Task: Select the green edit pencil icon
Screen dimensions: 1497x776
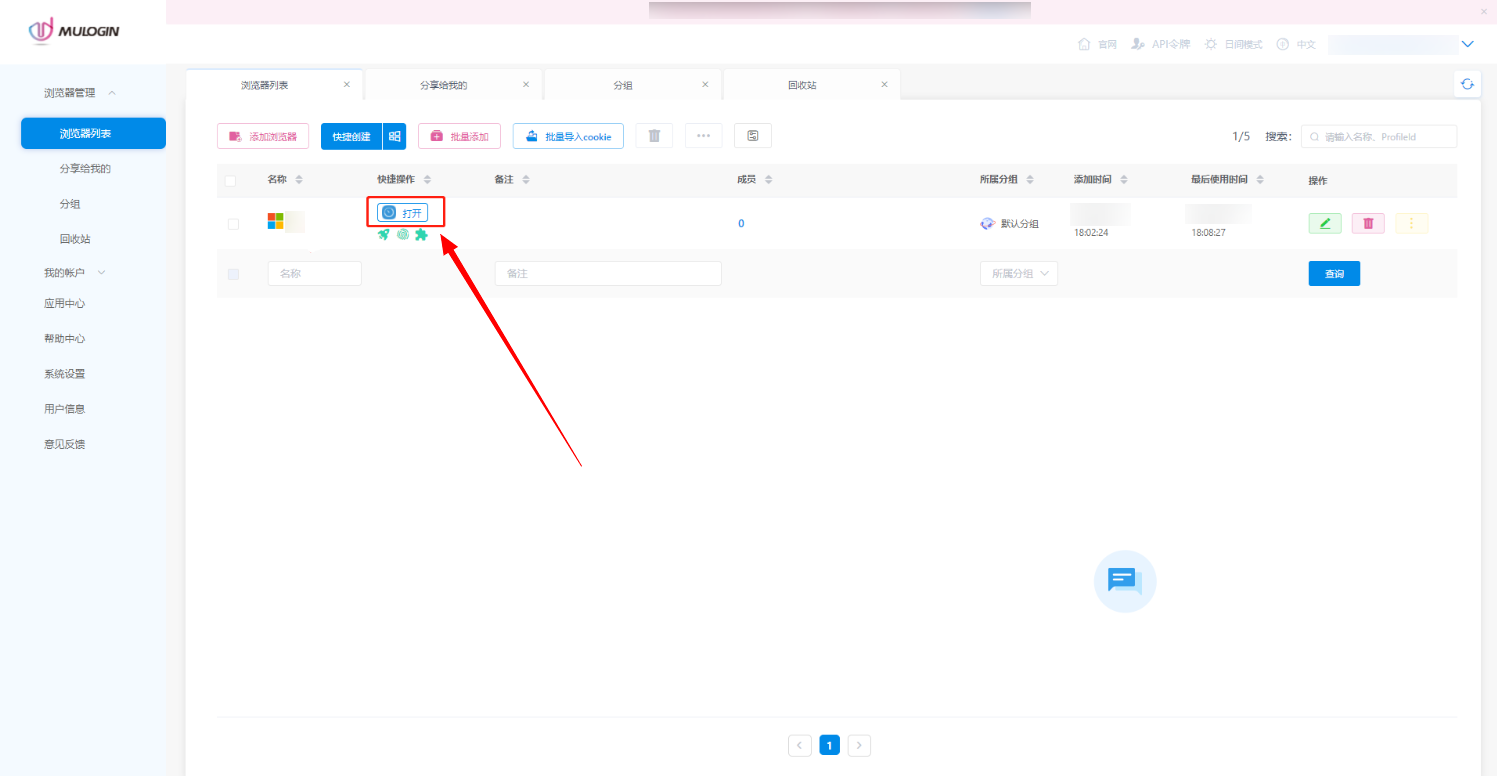Action: [x=1324, y=222]
